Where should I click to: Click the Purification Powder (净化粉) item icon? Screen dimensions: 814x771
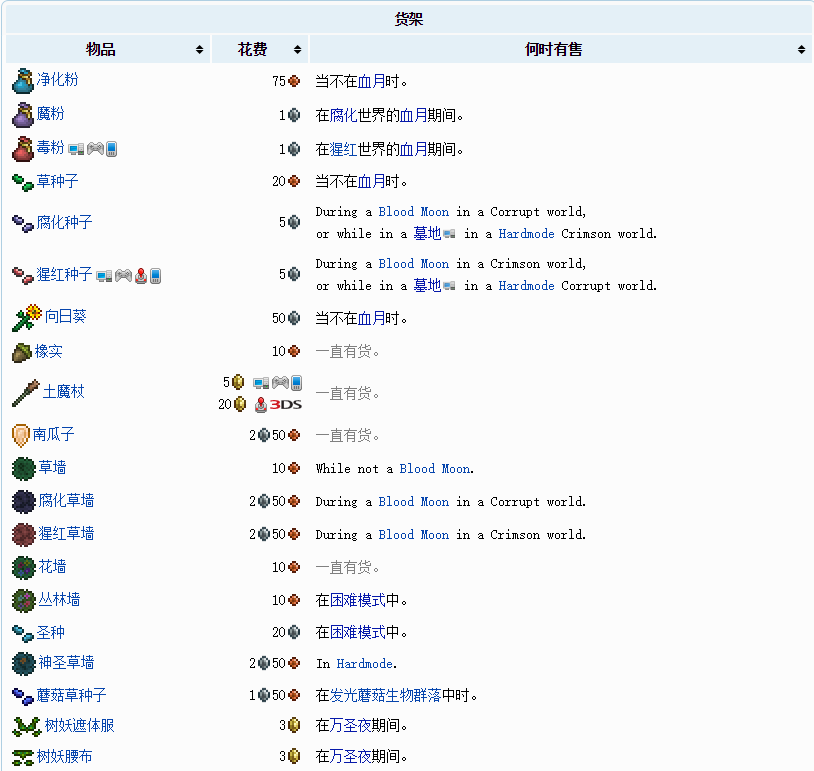point(23,80)
